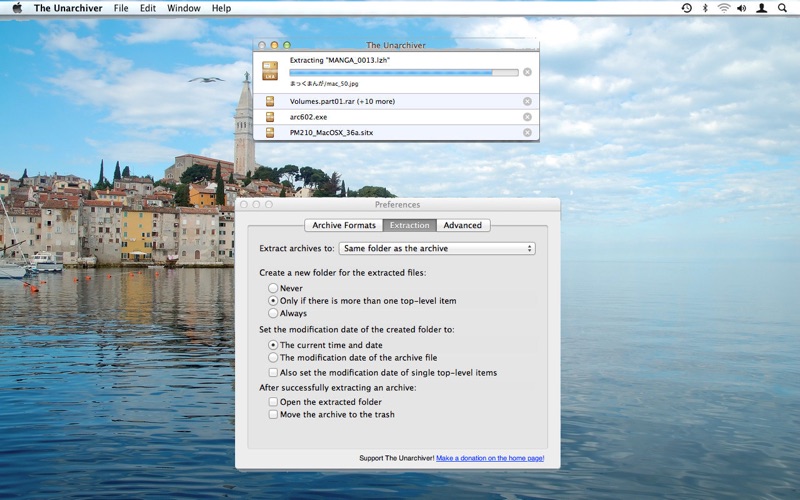Cancel the MANGA_0013.lzh extraction
The width and height of the screenshot is (800, 500).
click(x=527, y=71)
